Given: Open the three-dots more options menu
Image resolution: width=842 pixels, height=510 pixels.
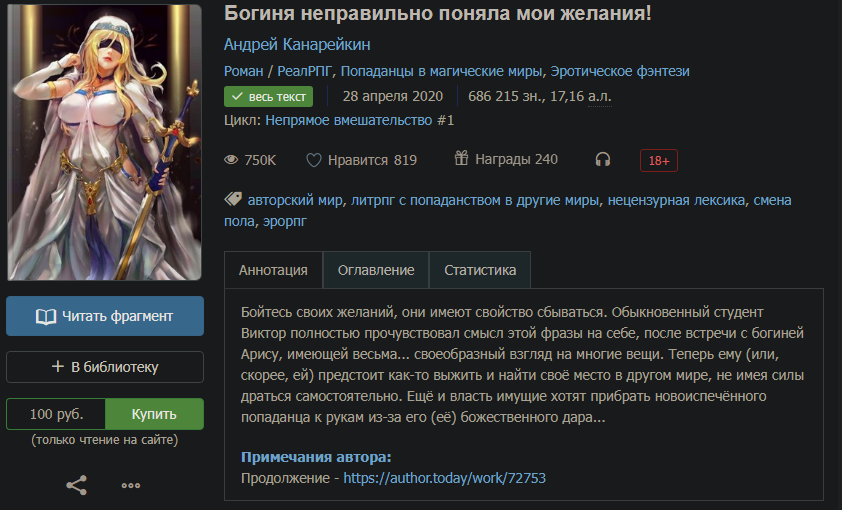Looking at the screenshot, I should click(x=130, y=486).
